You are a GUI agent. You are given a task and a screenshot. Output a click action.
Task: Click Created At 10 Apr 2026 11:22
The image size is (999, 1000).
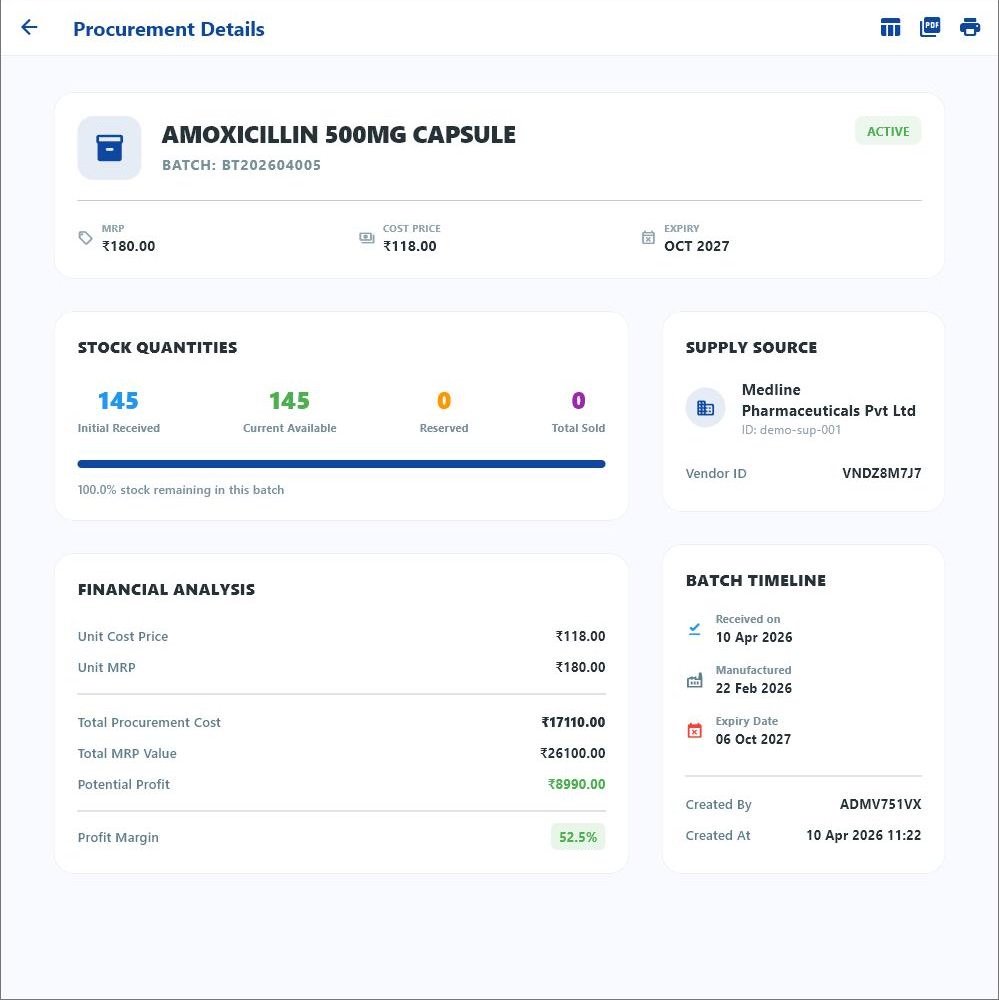(x=864, y=835)
